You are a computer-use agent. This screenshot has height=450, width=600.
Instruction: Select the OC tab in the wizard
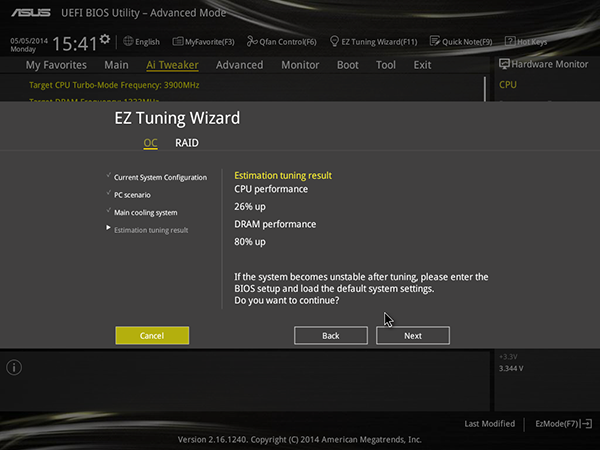(150, 143)
